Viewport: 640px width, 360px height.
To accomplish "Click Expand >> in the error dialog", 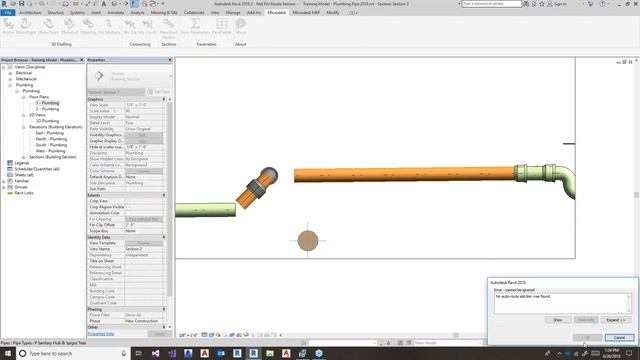I will pos(616,320).
